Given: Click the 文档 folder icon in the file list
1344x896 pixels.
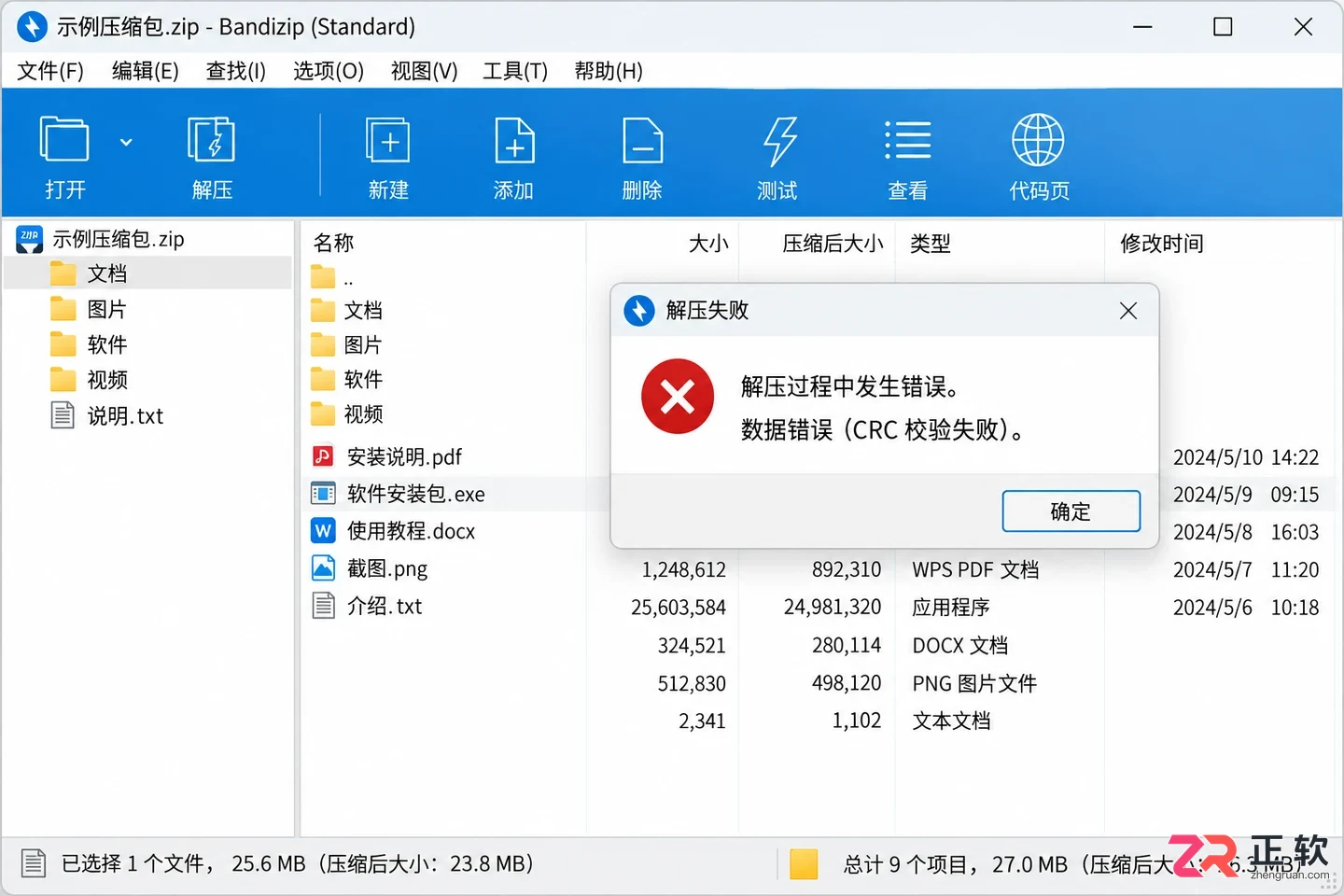Looking at the screenshot, I should coord(323,310).
